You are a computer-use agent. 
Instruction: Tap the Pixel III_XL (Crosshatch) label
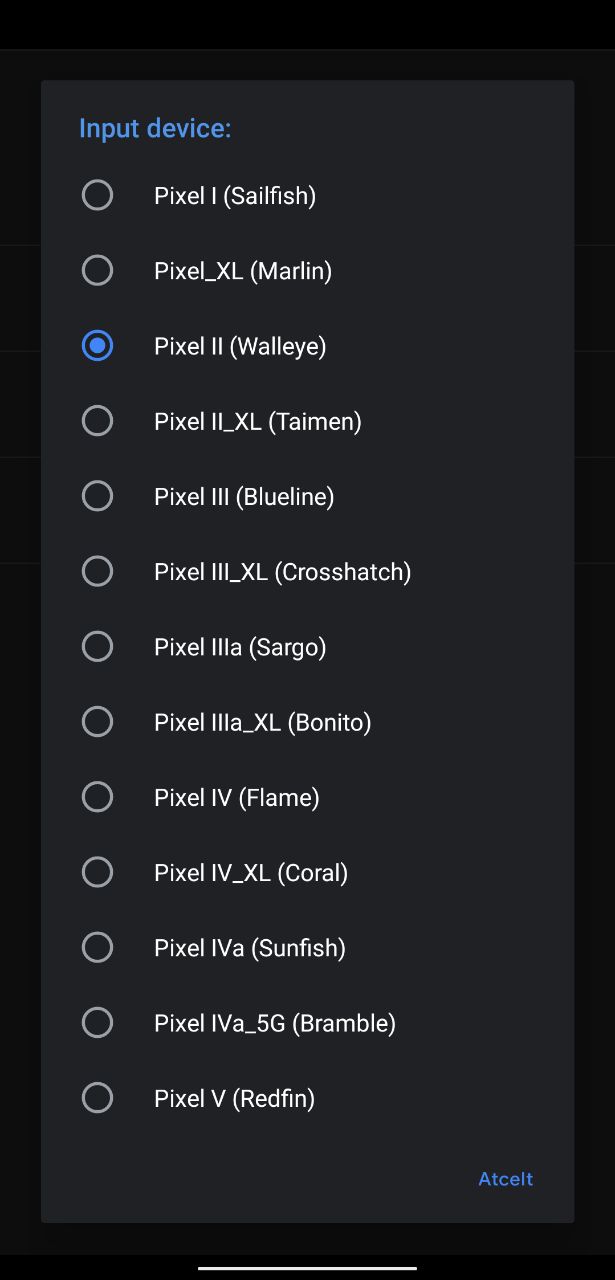tap(283, 572)
